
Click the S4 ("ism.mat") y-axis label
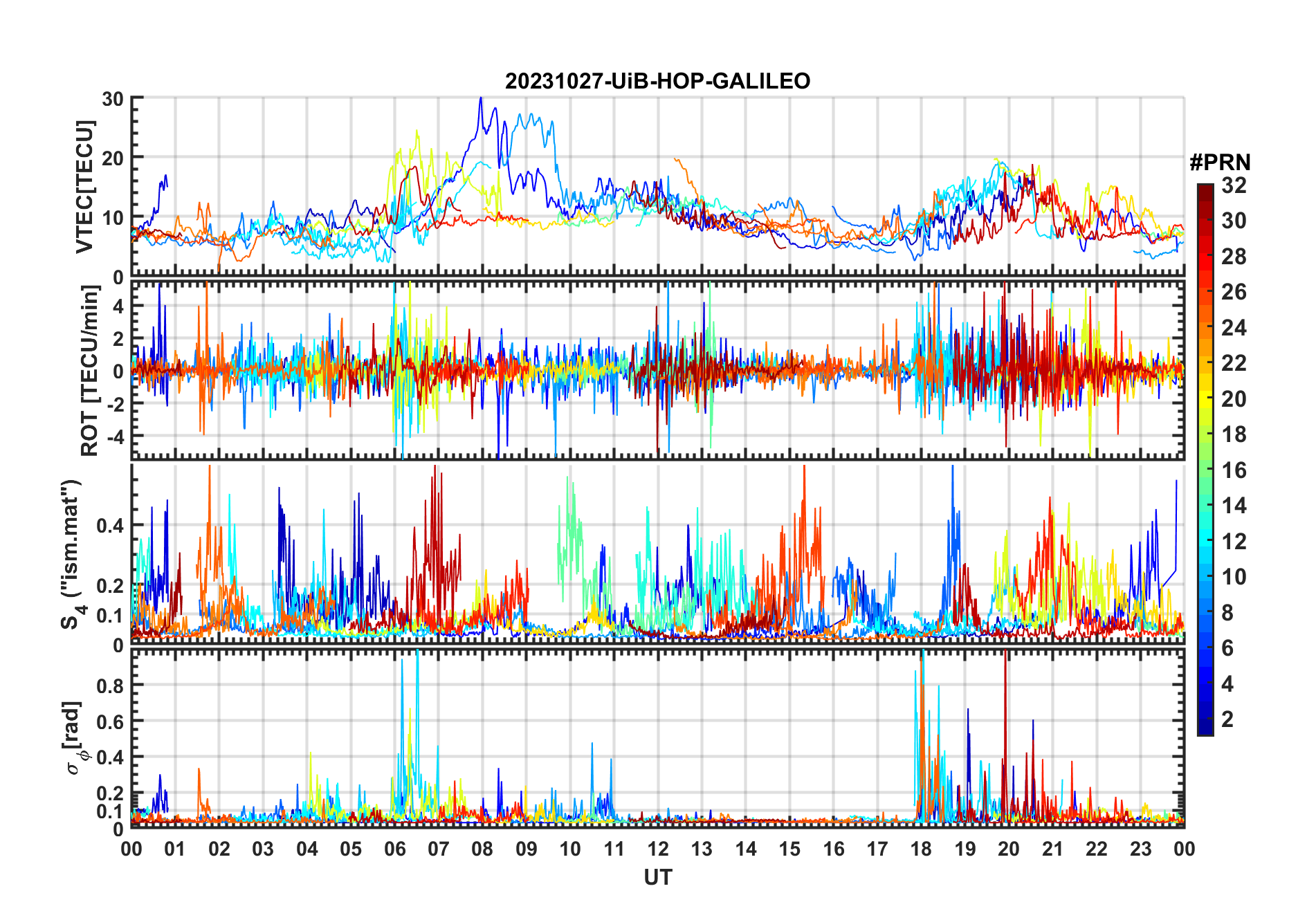73,555
